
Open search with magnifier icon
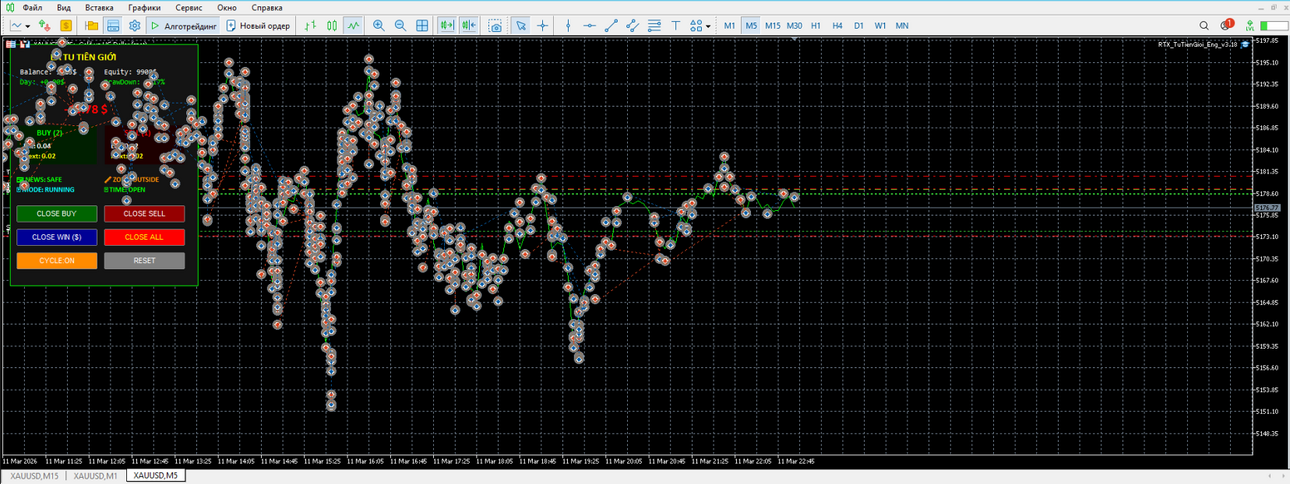click(x=1204, y=25)
